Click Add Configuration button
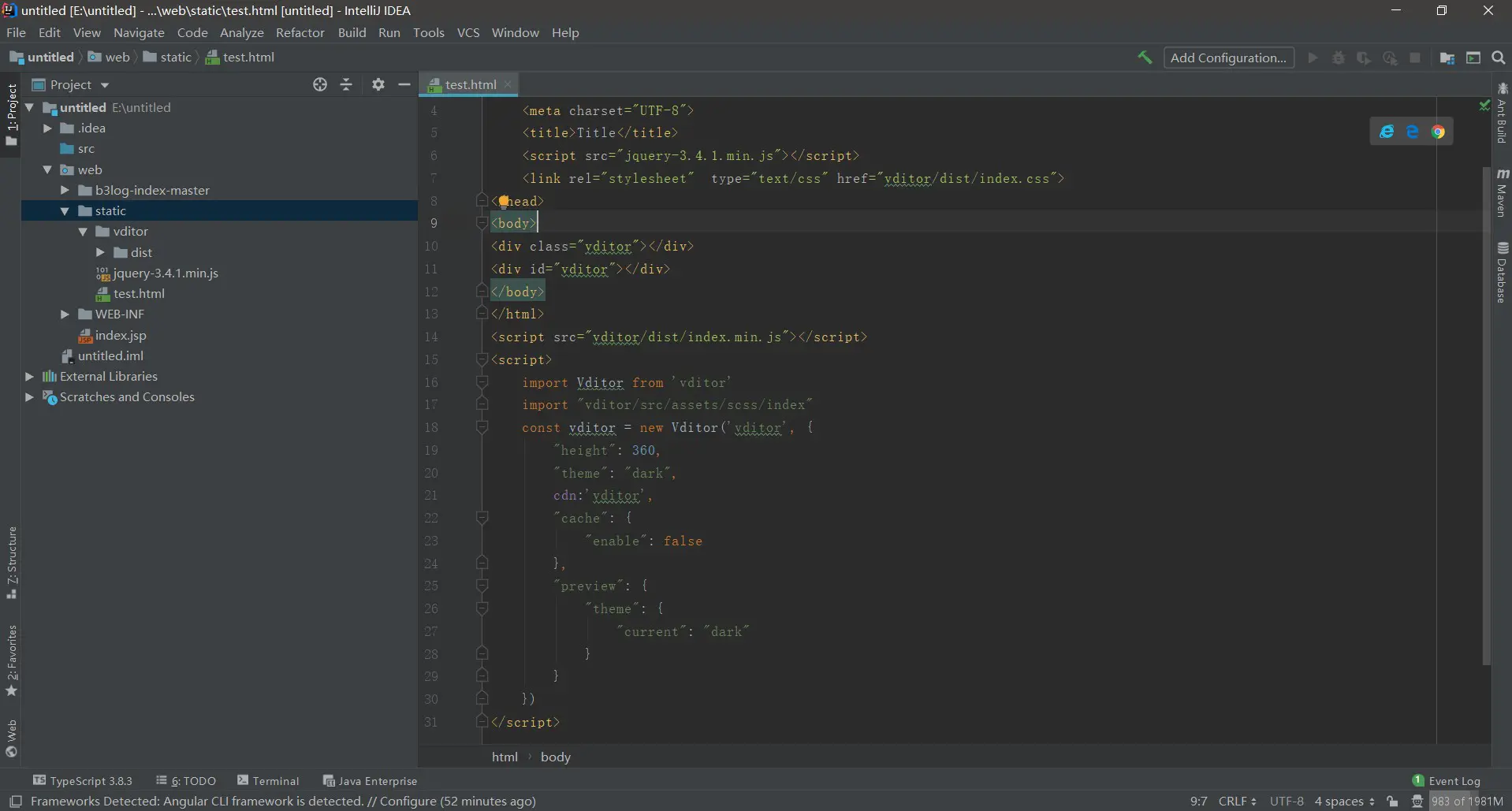The image size is (1512, 811). click(x=1227, y=58)
